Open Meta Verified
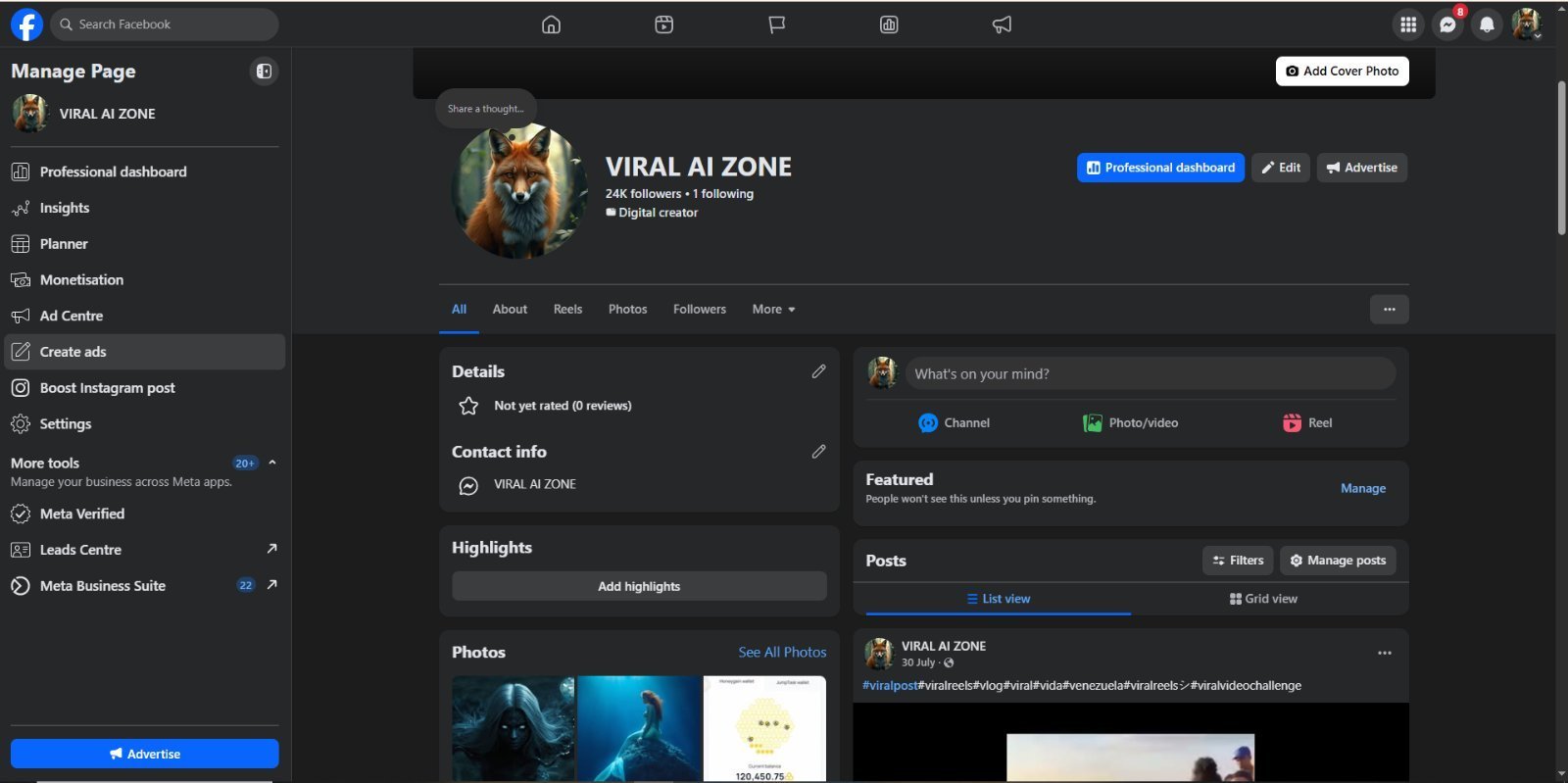Viewport: 1568px width, 783px height. pos(145,514)
